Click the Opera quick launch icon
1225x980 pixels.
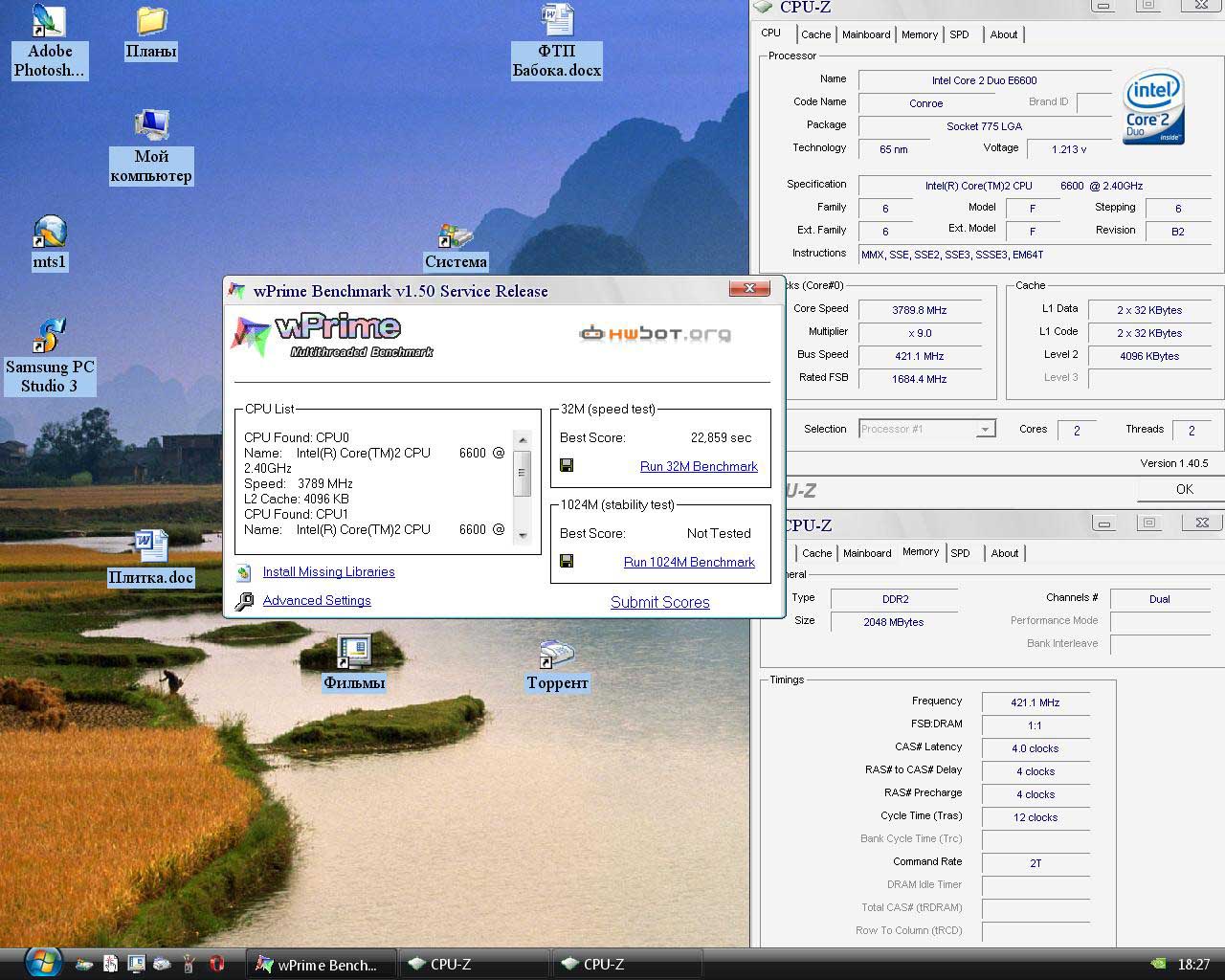click(x=216, y=964)
